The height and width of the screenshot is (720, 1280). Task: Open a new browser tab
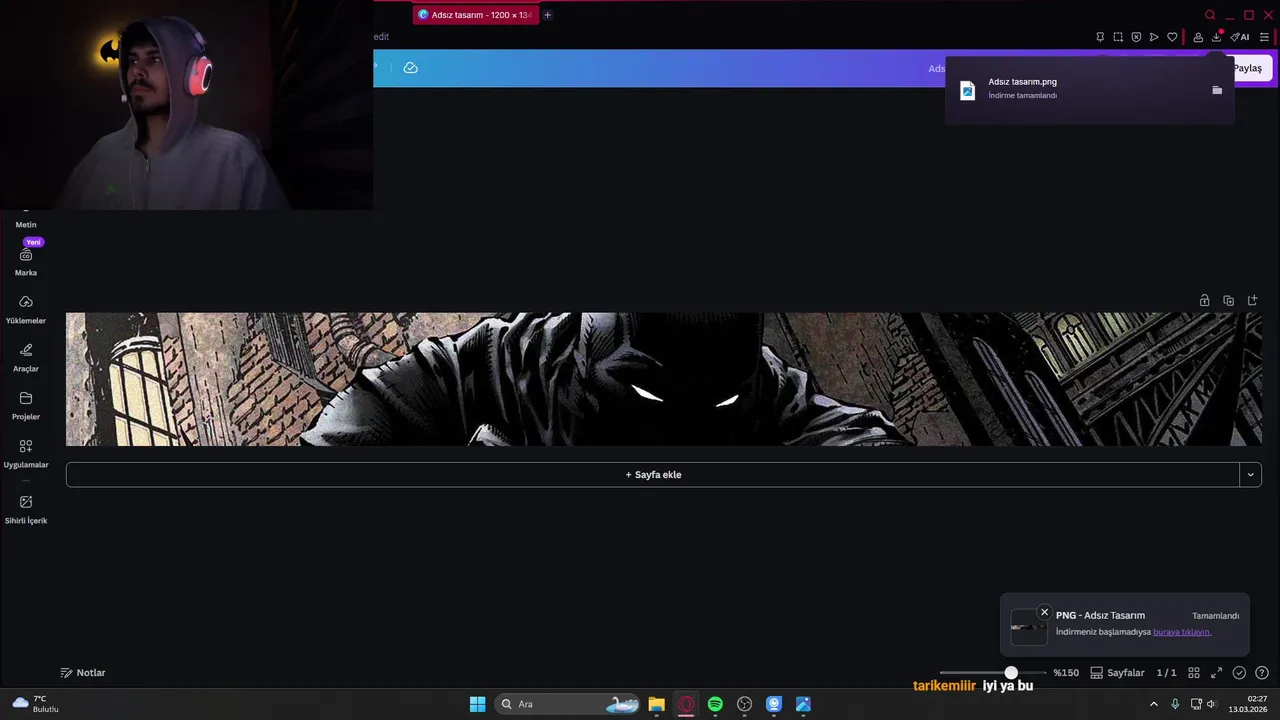click(547, 15)
